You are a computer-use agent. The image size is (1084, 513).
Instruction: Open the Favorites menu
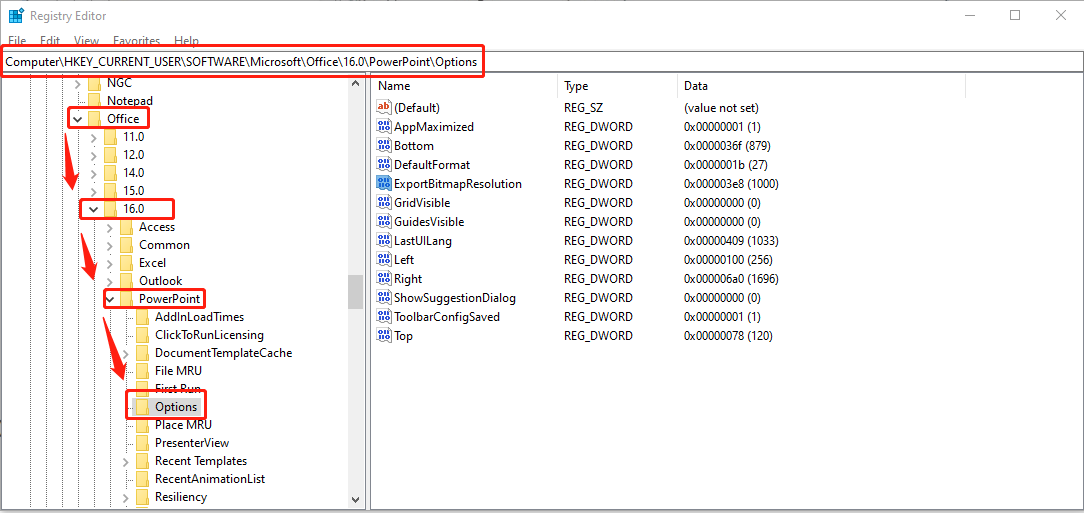click(x=137, y=41)
